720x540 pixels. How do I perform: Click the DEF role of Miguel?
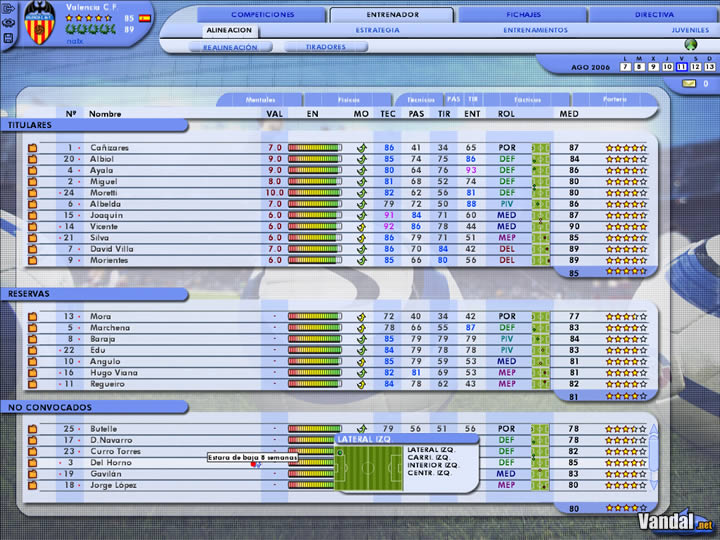tap(507, 181)
